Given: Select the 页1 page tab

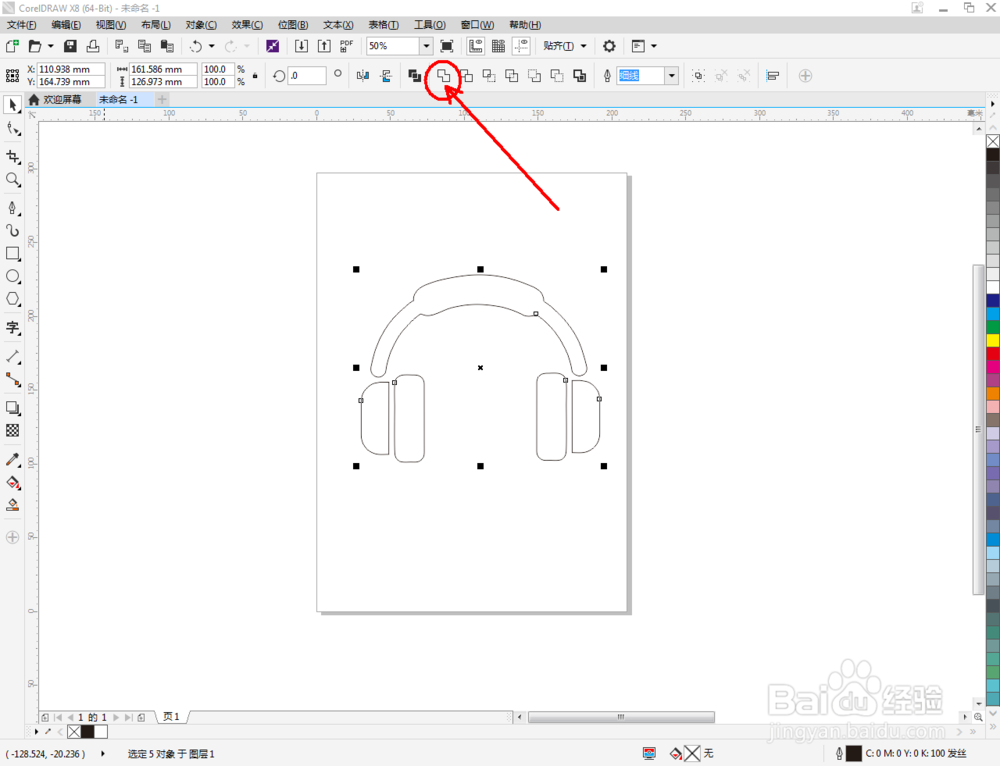Looking at the screenshot, I should (x=171, y=717).
